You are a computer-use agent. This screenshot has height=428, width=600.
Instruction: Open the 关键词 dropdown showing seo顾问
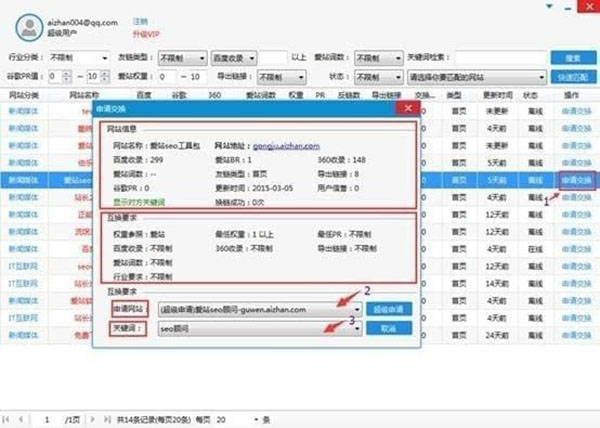point(356,328)
